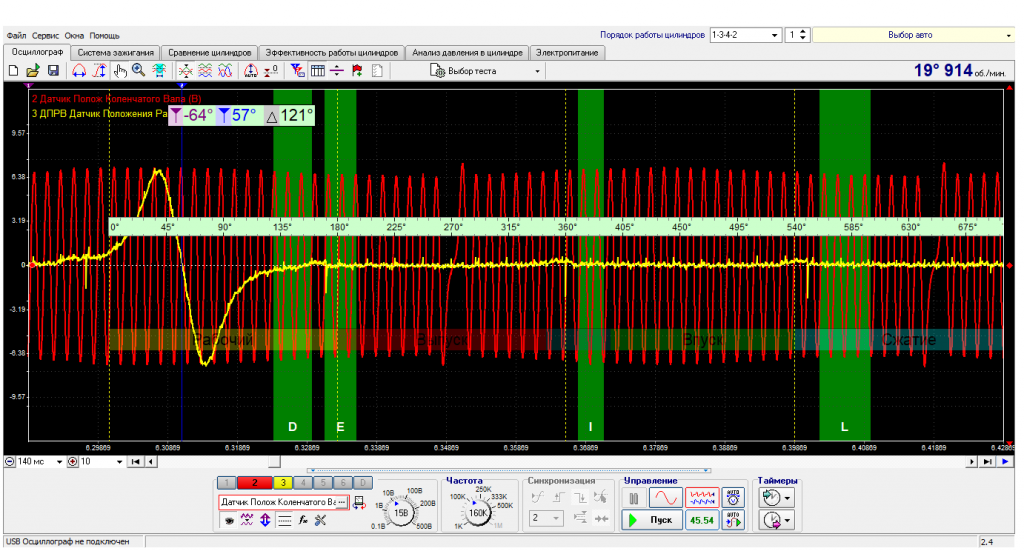Click the overlapping sine waves icon
1024x551 pixels.
[225, 71]
